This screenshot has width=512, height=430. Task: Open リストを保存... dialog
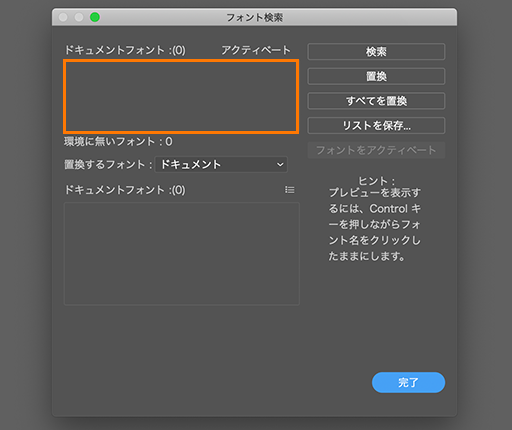pyautogui.click(x=376, y=126)
